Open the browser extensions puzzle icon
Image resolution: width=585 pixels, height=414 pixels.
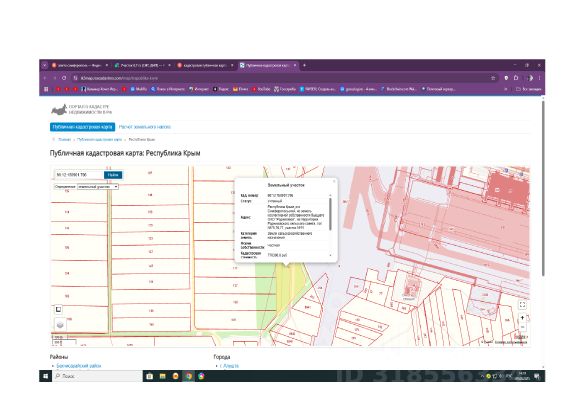click(516, 78)
